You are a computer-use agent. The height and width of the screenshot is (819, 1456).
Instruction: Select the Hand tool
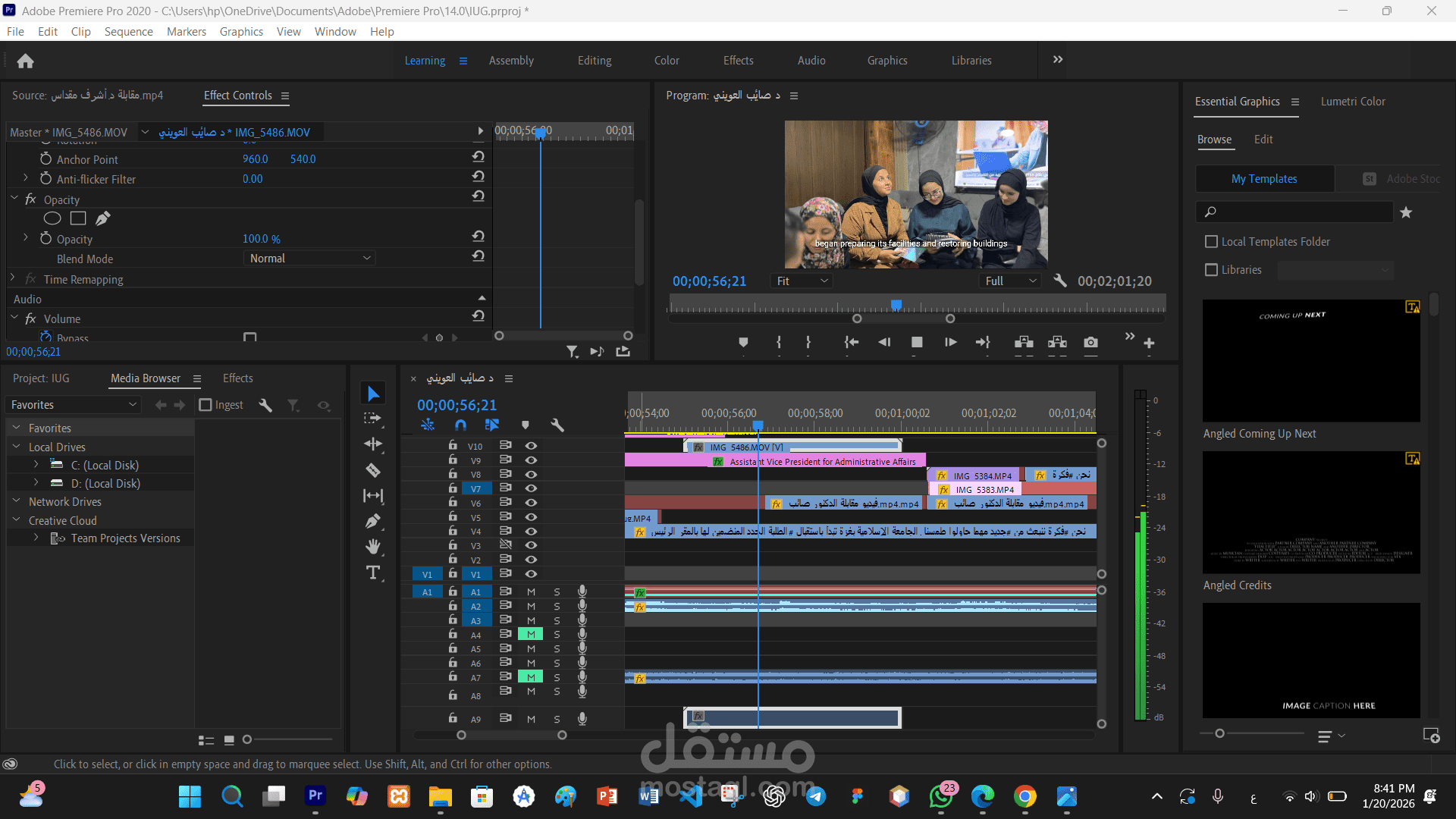(373, 547)
